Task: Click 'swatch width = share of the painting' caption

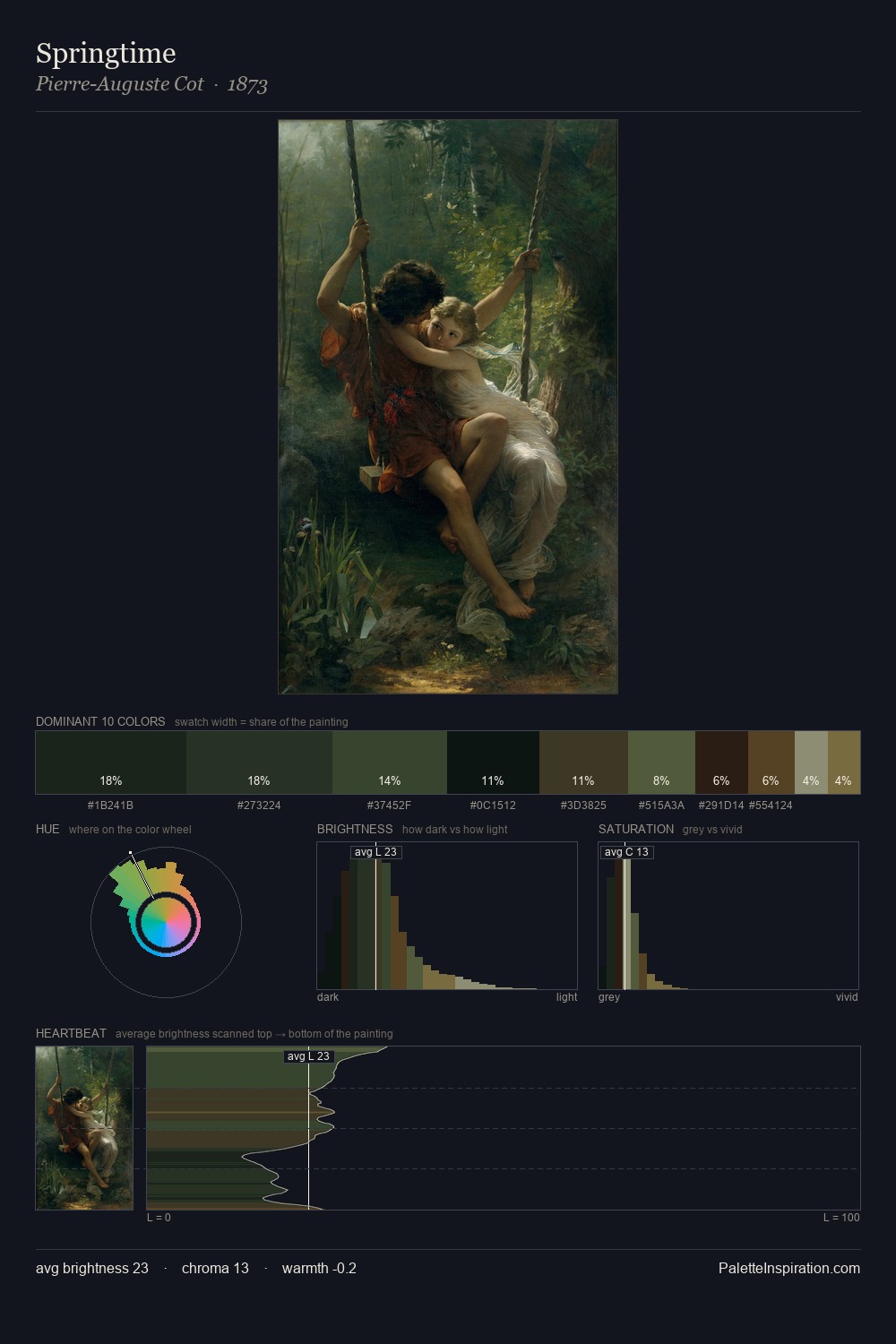Action: point(262,722)
